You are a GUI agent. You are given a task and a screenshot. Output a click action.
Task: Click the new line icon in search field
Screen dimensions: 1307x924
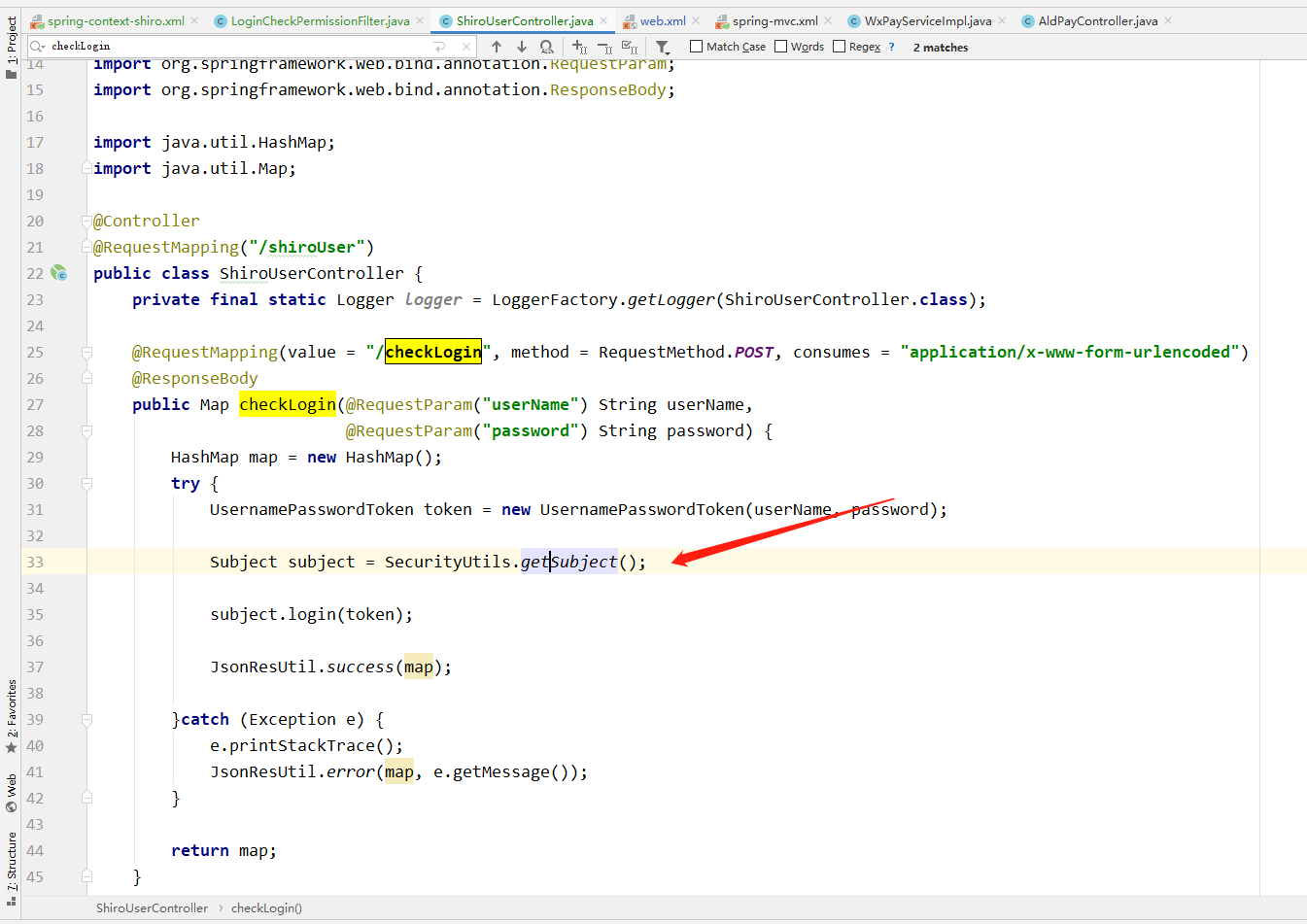coord(439,47)
